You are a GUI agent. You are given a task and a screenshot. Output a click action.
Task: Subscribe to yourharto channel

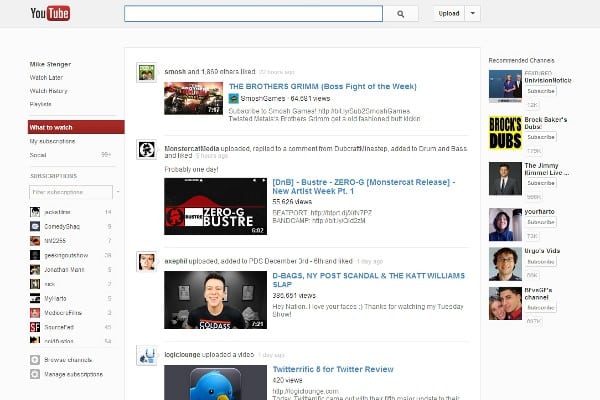[x=541, y=222]
